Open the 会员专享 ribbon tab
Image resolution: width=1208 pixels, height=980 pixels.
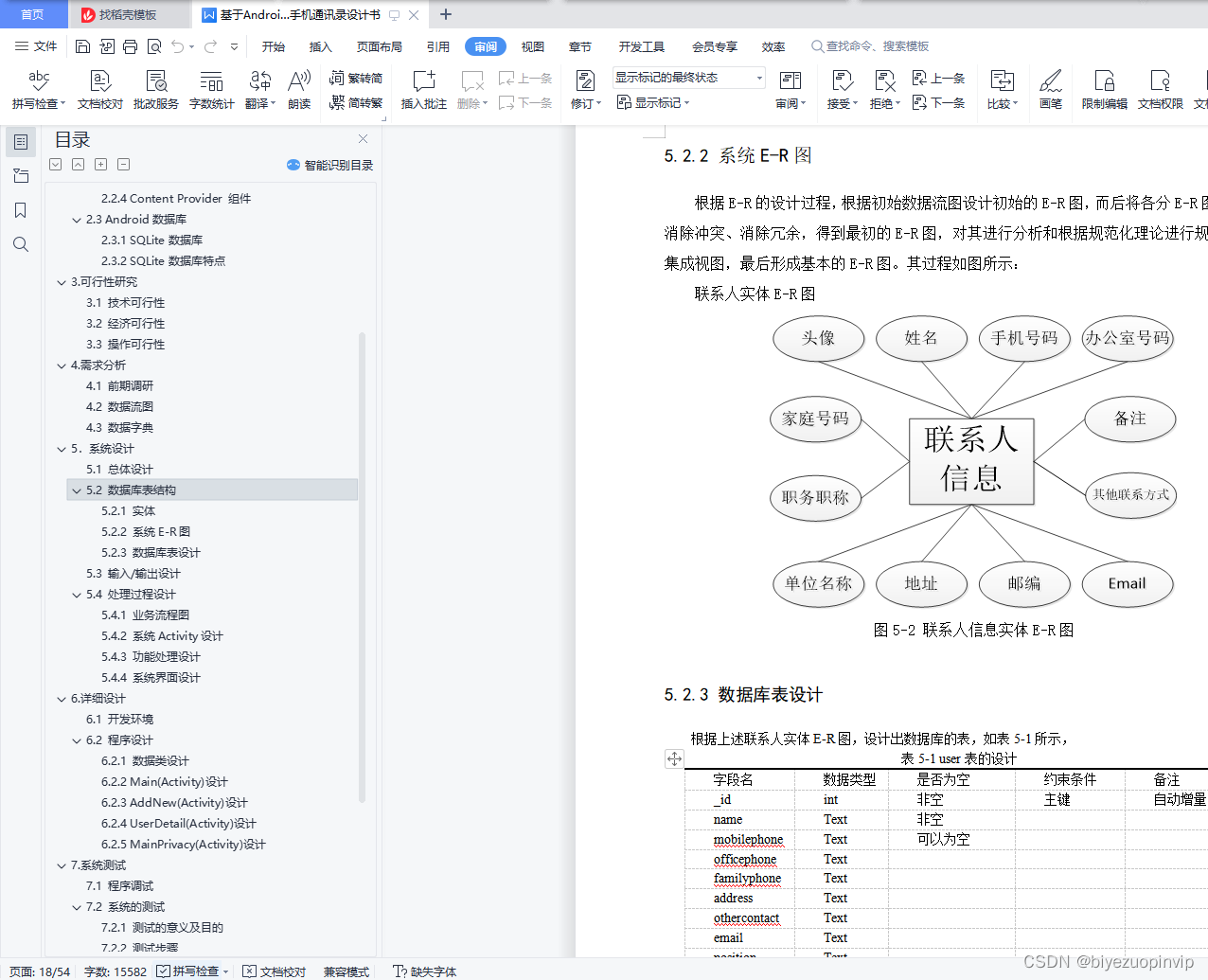(715, 46)
